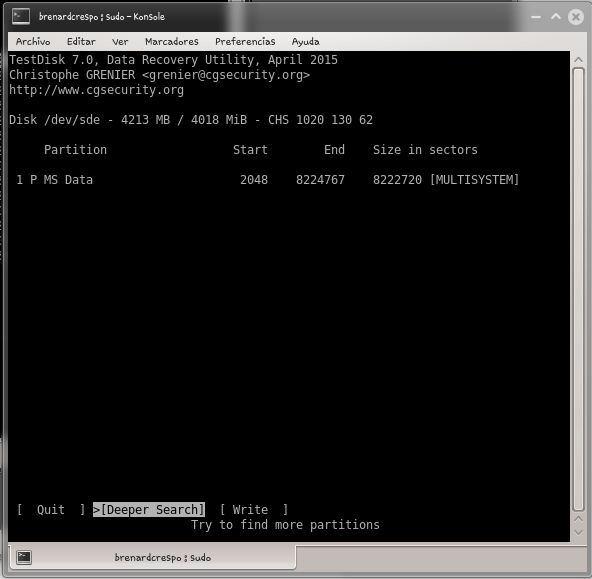Click the Deeper Search option
592x579 pixels.
(x=149, y=510)
